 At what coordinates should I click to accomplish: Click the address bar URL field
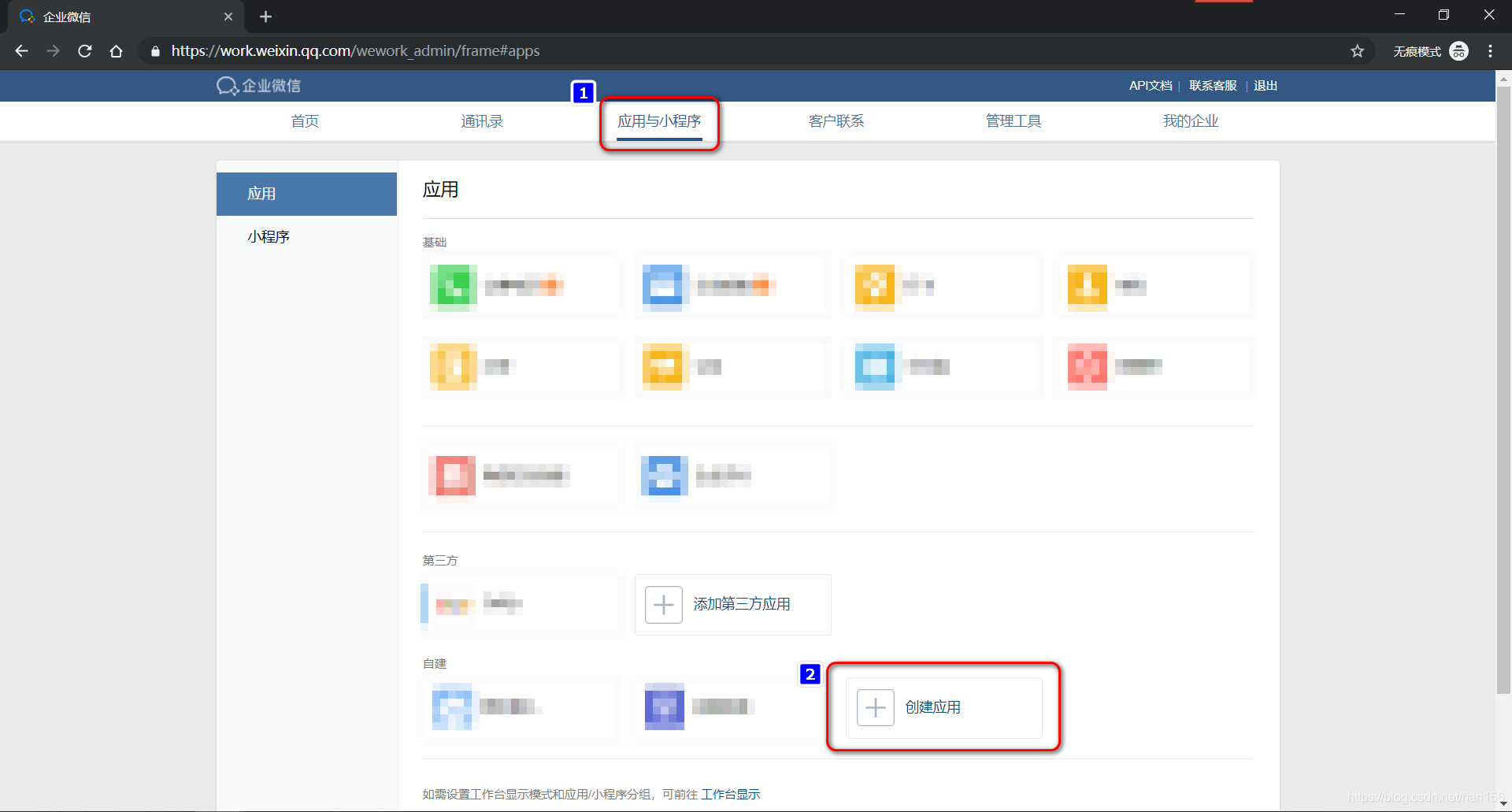point(756,51)
